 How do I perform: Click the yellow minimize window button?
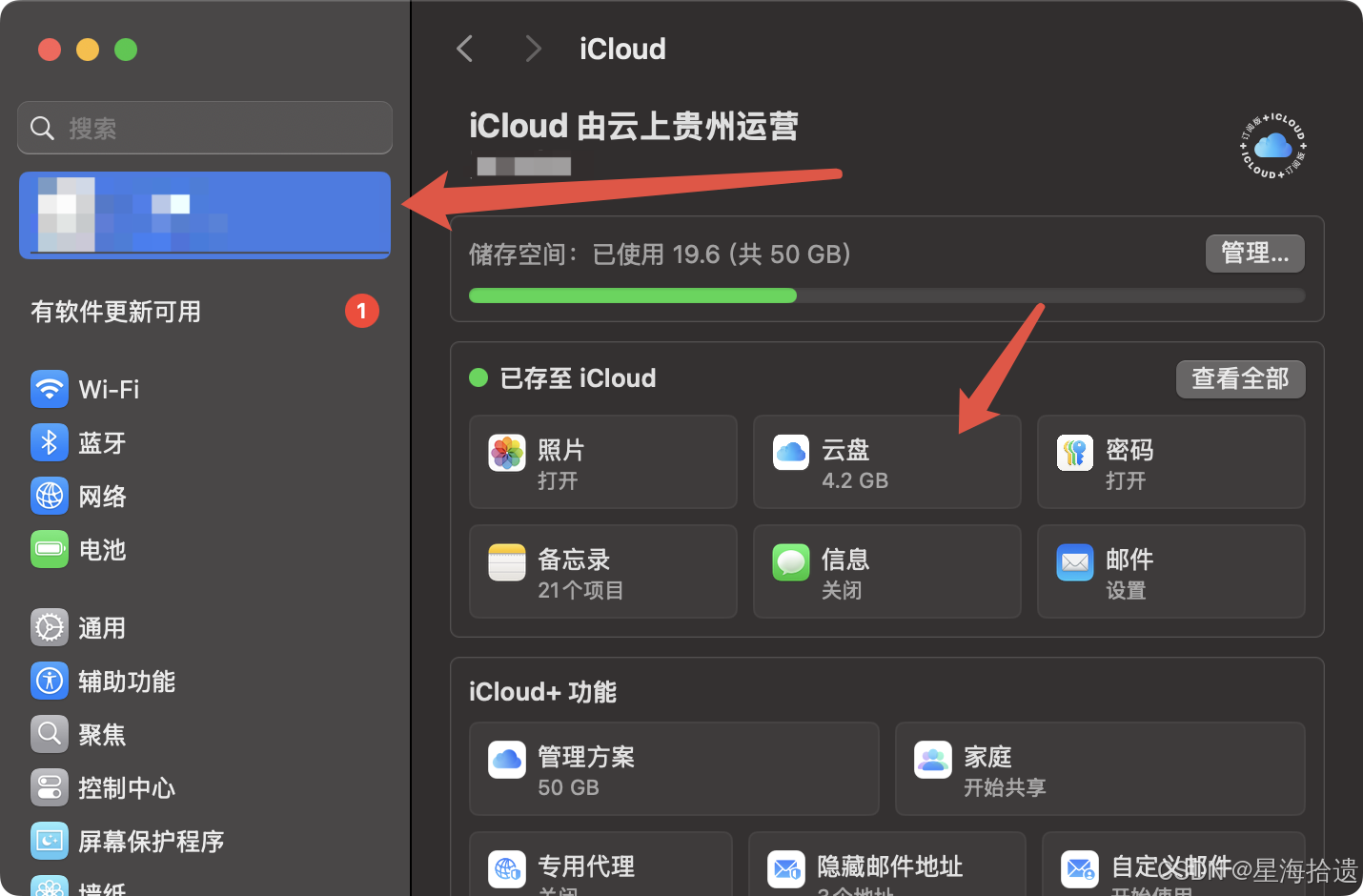[x=88, y=50]
